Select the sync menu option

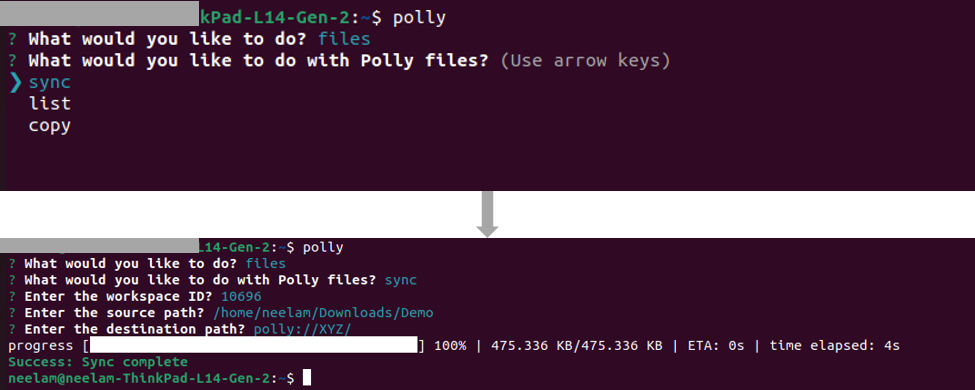(50, 82)
